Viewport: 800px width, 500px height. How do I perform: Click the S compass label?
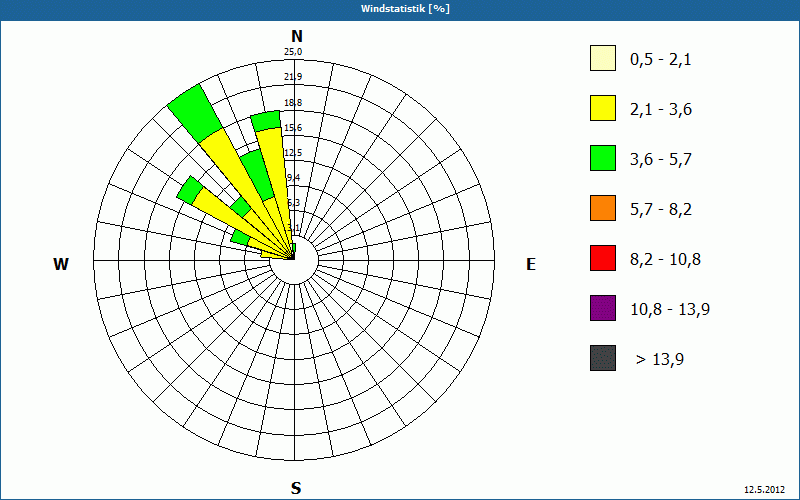click(296, 488)
